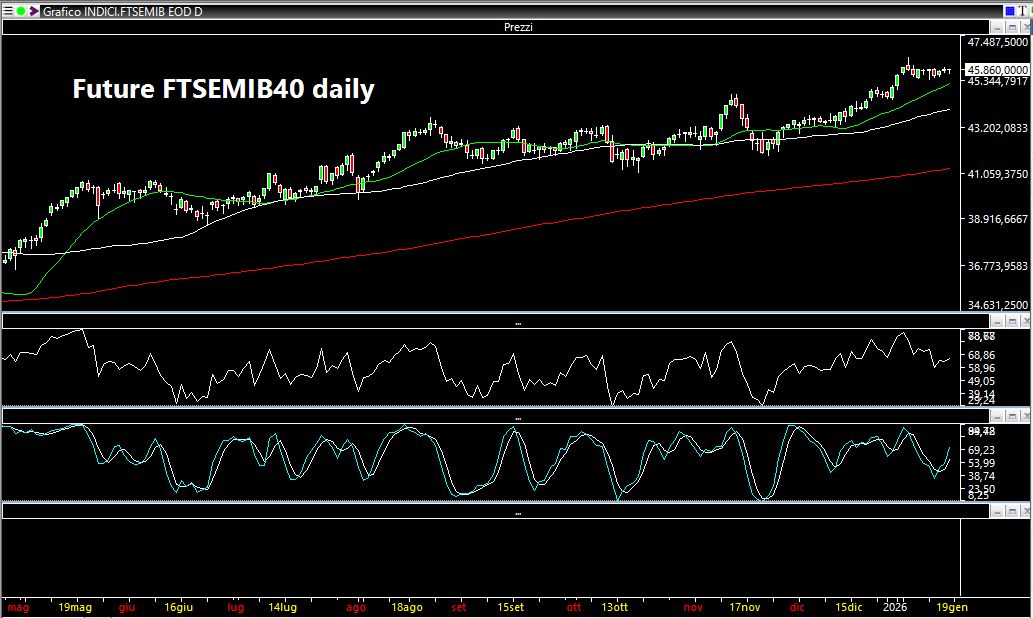This screenshot has height=618, width=1033.
Task: Click the green circle status icon
Action: click(21, 11)
